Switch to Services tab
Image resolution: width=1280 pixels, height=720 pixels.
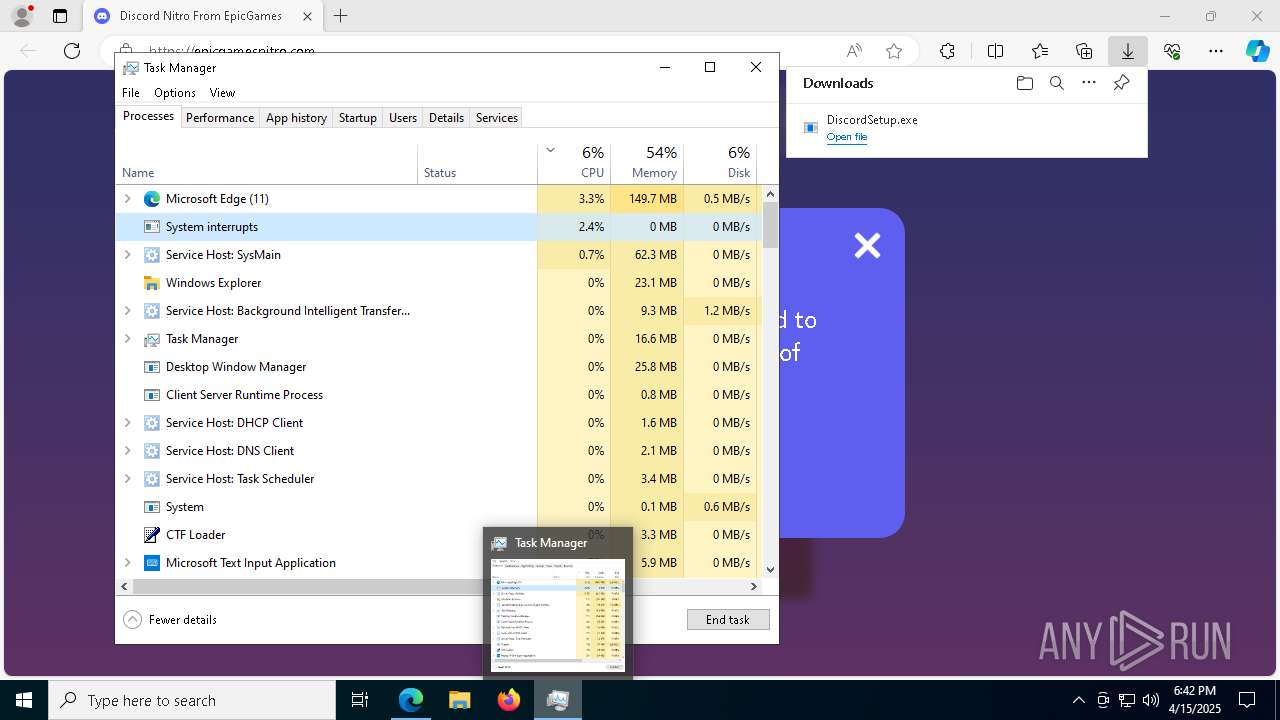point(497,118)
